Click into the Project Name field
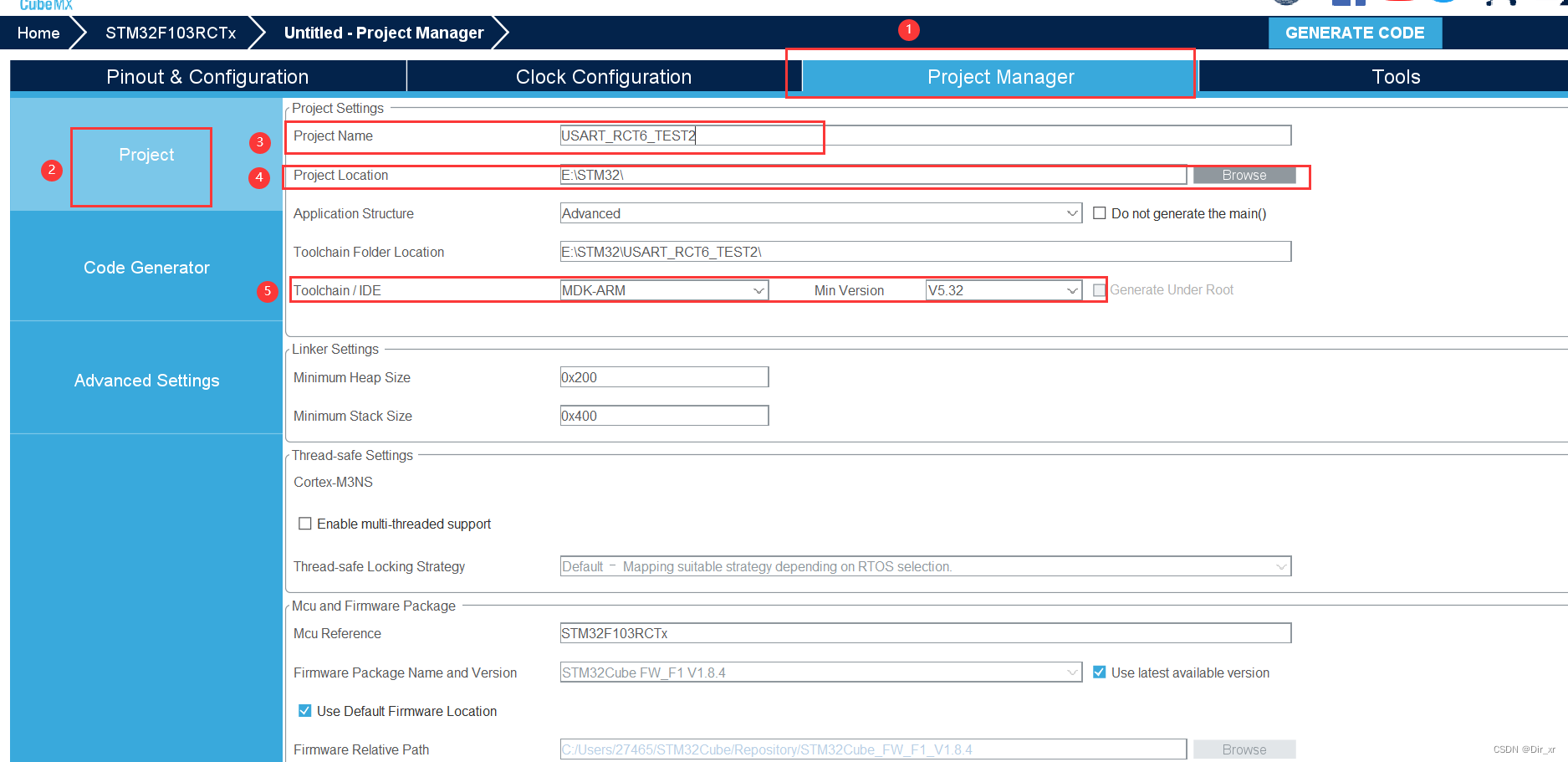Screen dimensions: 1568x762 pos(926,136)
